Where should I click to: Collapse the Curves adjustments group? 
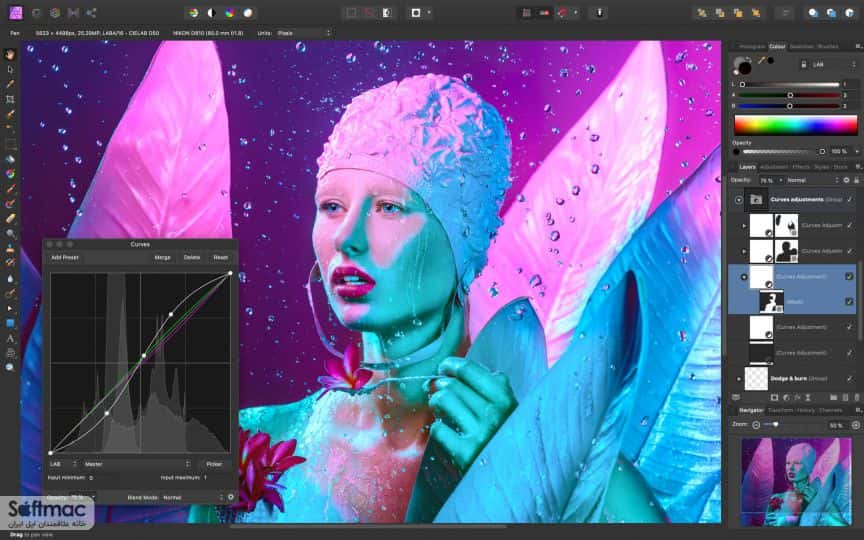click(739, 200)
